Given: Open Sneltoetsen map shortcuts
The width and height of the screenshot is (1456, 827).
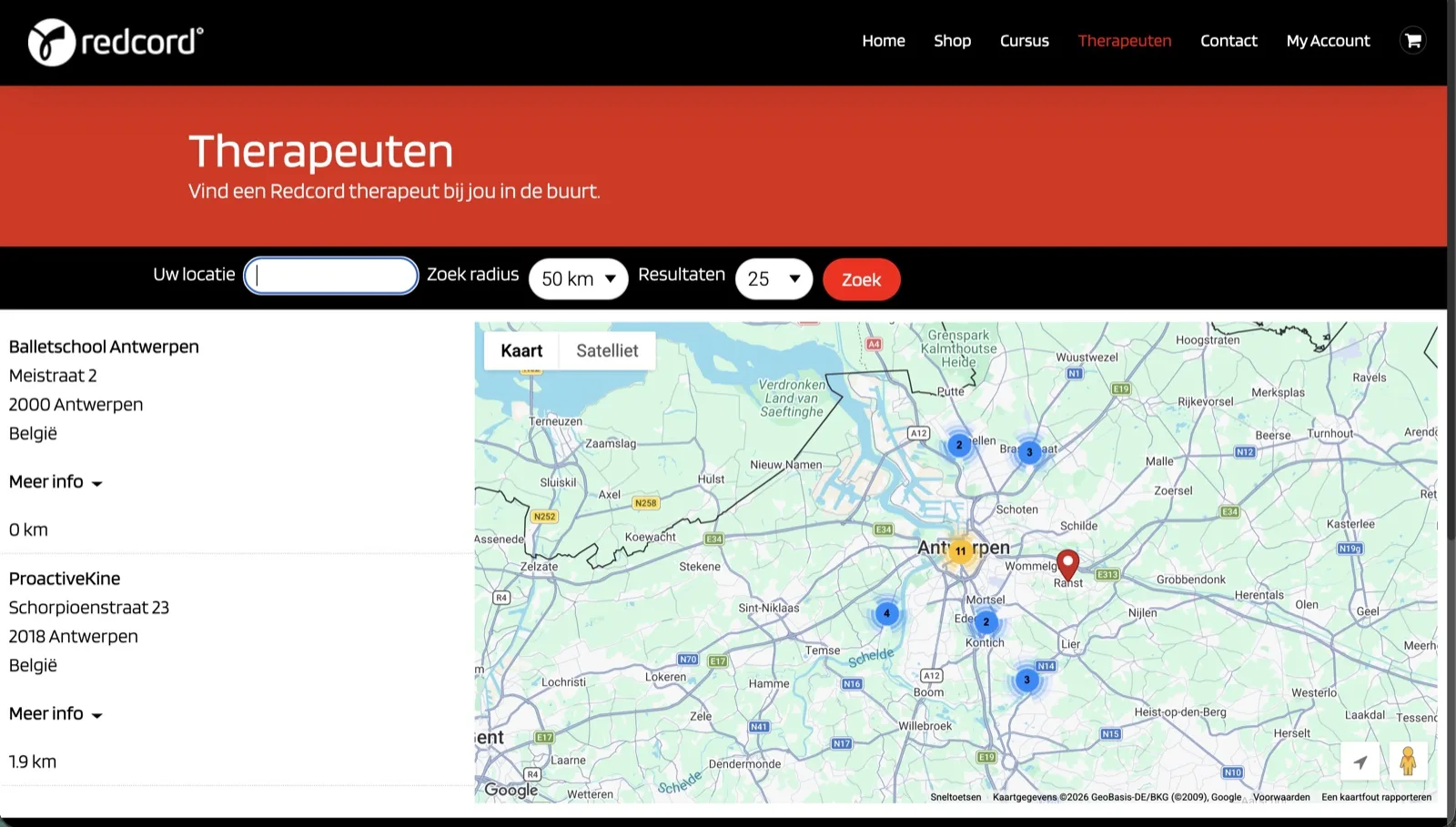Looking at the screenshot, I should pos(955,798).
